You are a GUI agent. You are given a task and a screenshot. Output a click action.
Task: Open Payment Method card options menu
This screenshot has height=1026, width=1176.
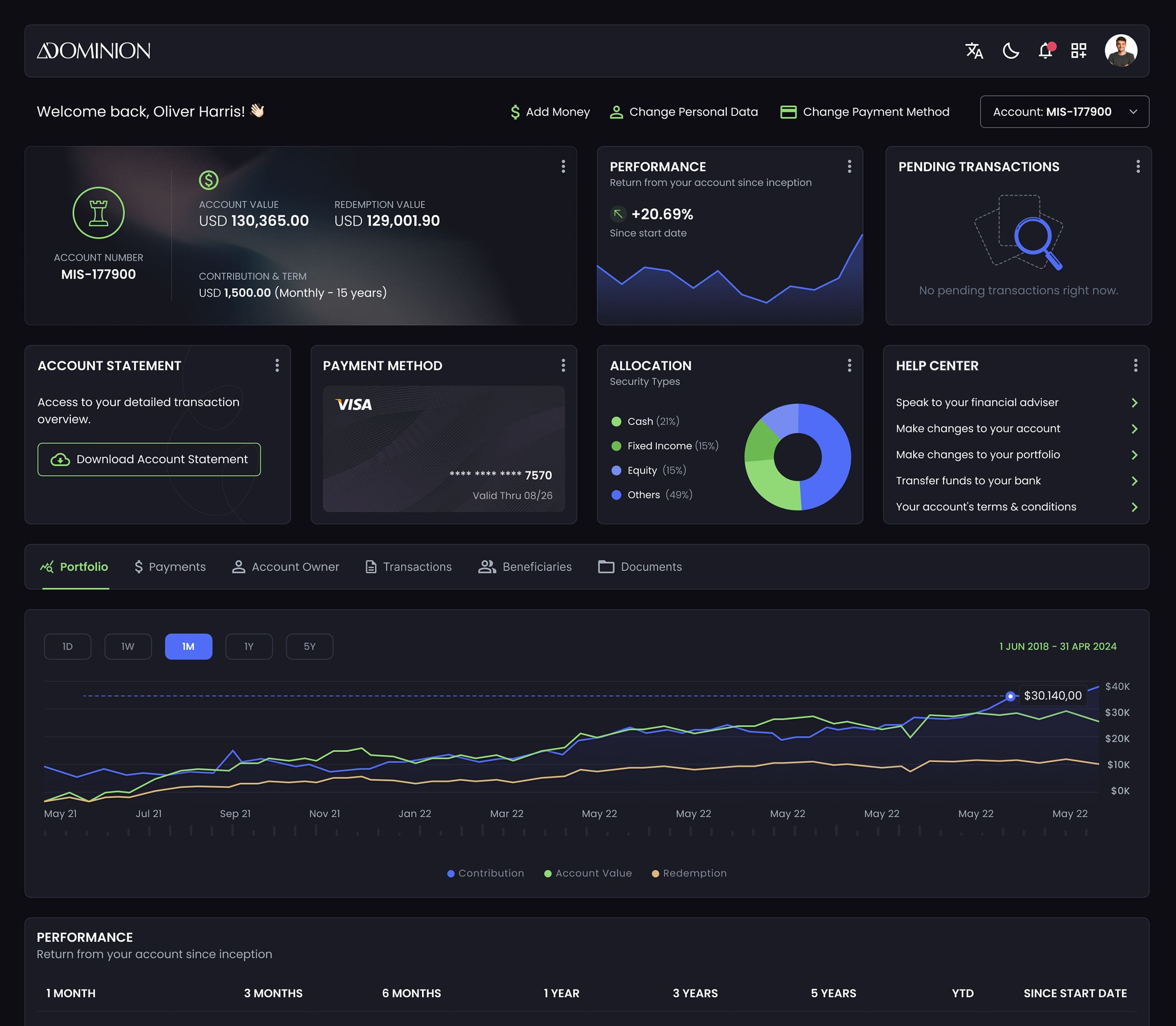pos(563,365)
